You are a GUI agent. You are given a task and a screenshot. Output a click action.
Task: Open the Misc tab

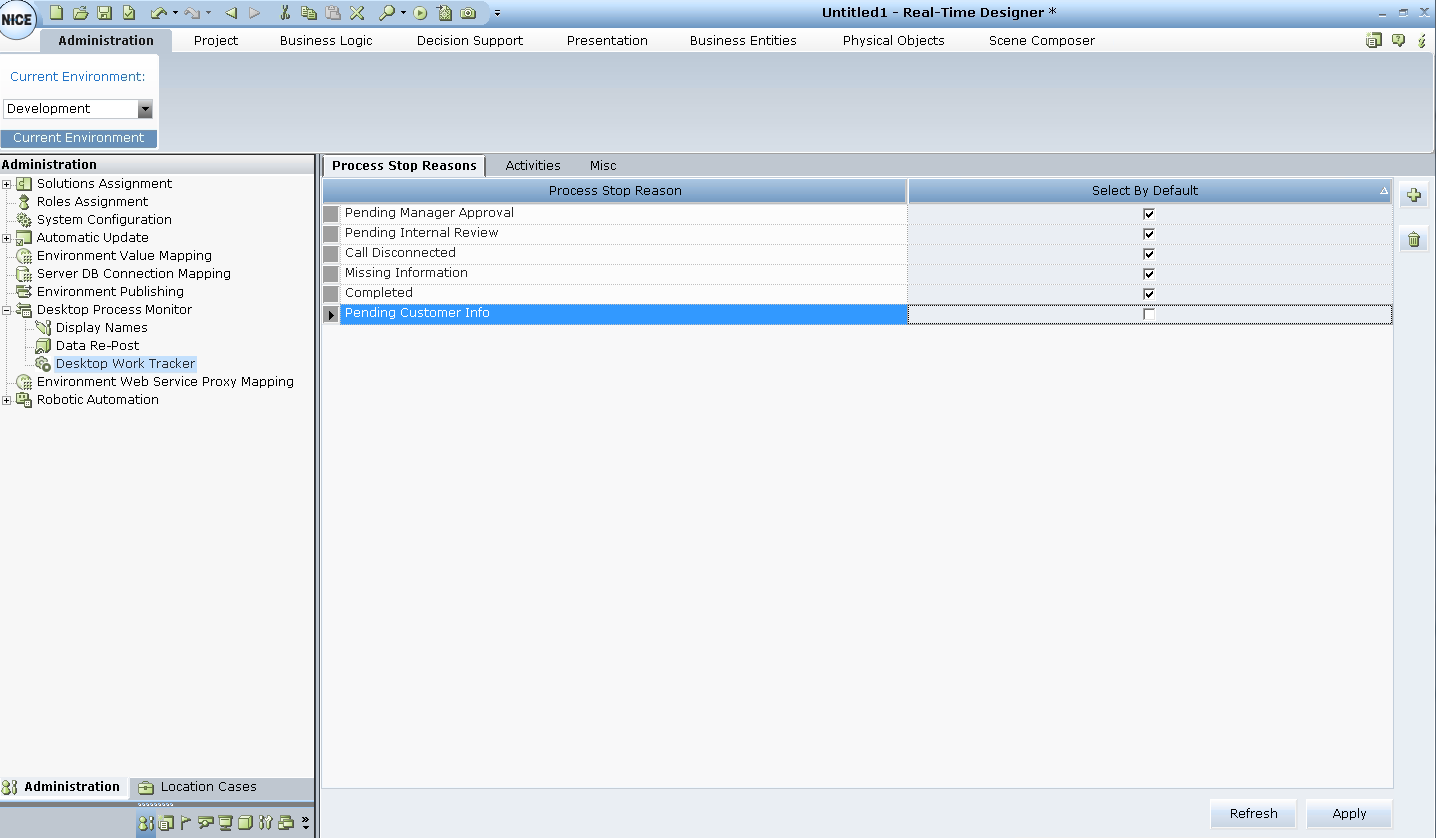click(603, 166)
